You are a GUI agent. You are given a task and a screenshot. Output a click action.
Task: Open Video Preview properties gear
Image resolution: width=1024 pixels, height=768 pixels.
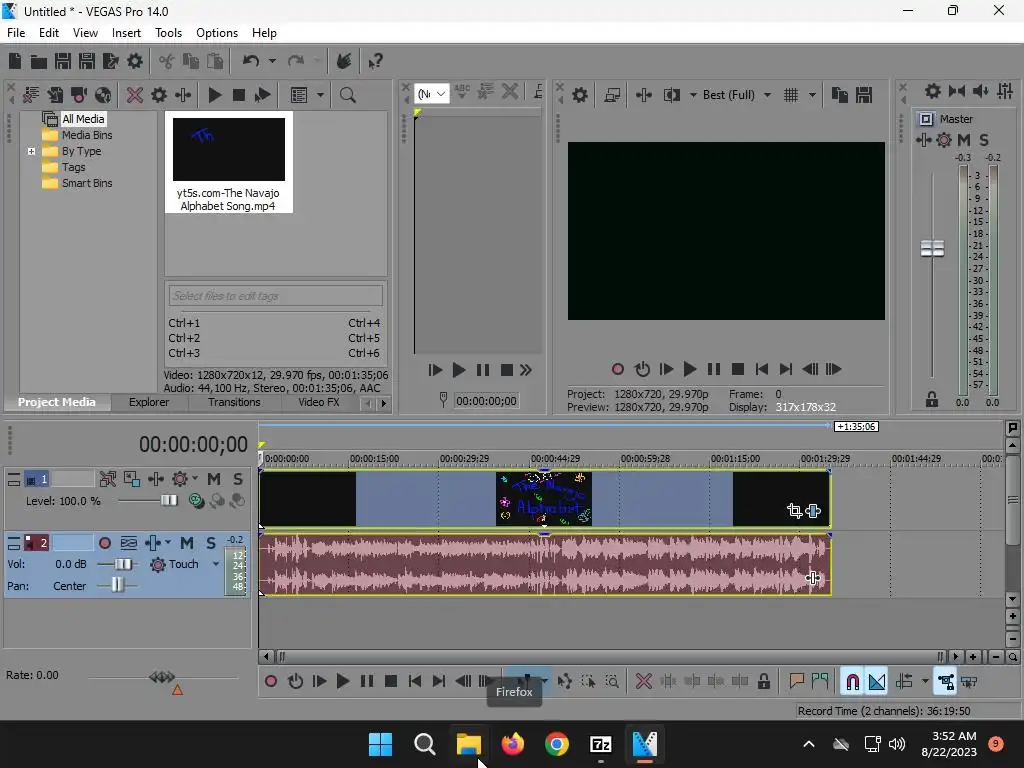(580, 95)
